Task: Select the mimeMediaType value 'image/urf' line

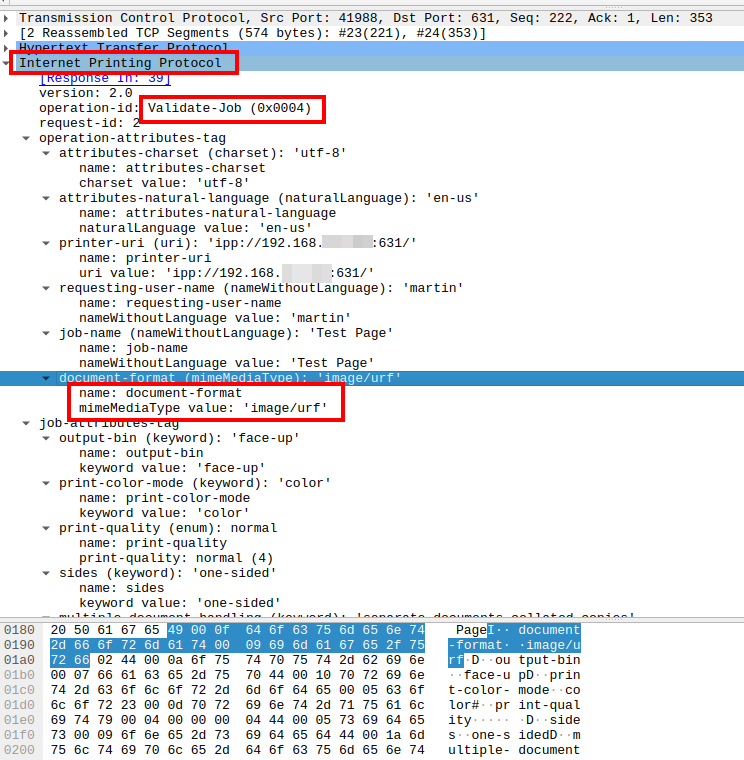Action: point(205,408)
